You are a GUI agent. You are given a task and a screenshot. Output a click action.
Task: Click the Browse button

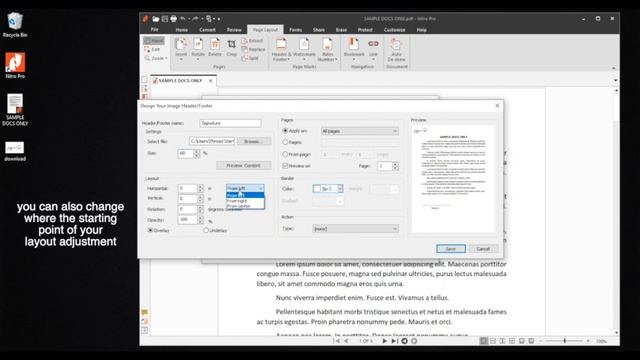pos(253,141)
